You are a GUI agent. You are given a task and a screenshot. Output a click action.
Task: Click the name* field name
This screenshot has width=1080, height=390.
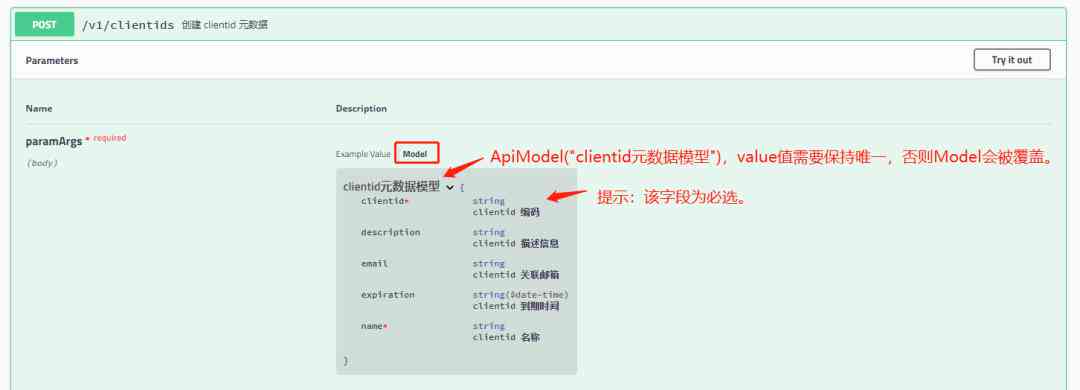tap(374, 325)
